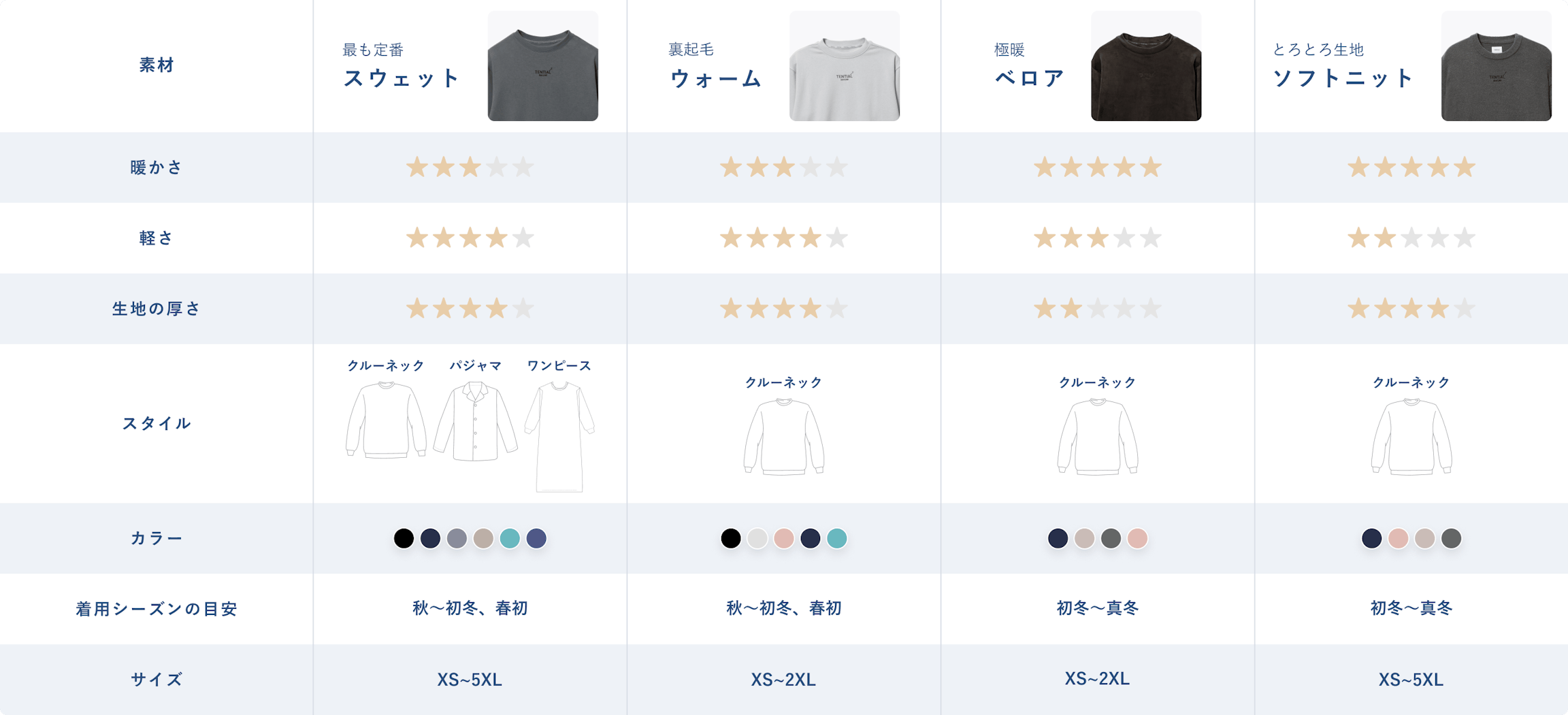Select the teal color swatch for Sweat
1568x715 pixels.
tap(510, 538)
